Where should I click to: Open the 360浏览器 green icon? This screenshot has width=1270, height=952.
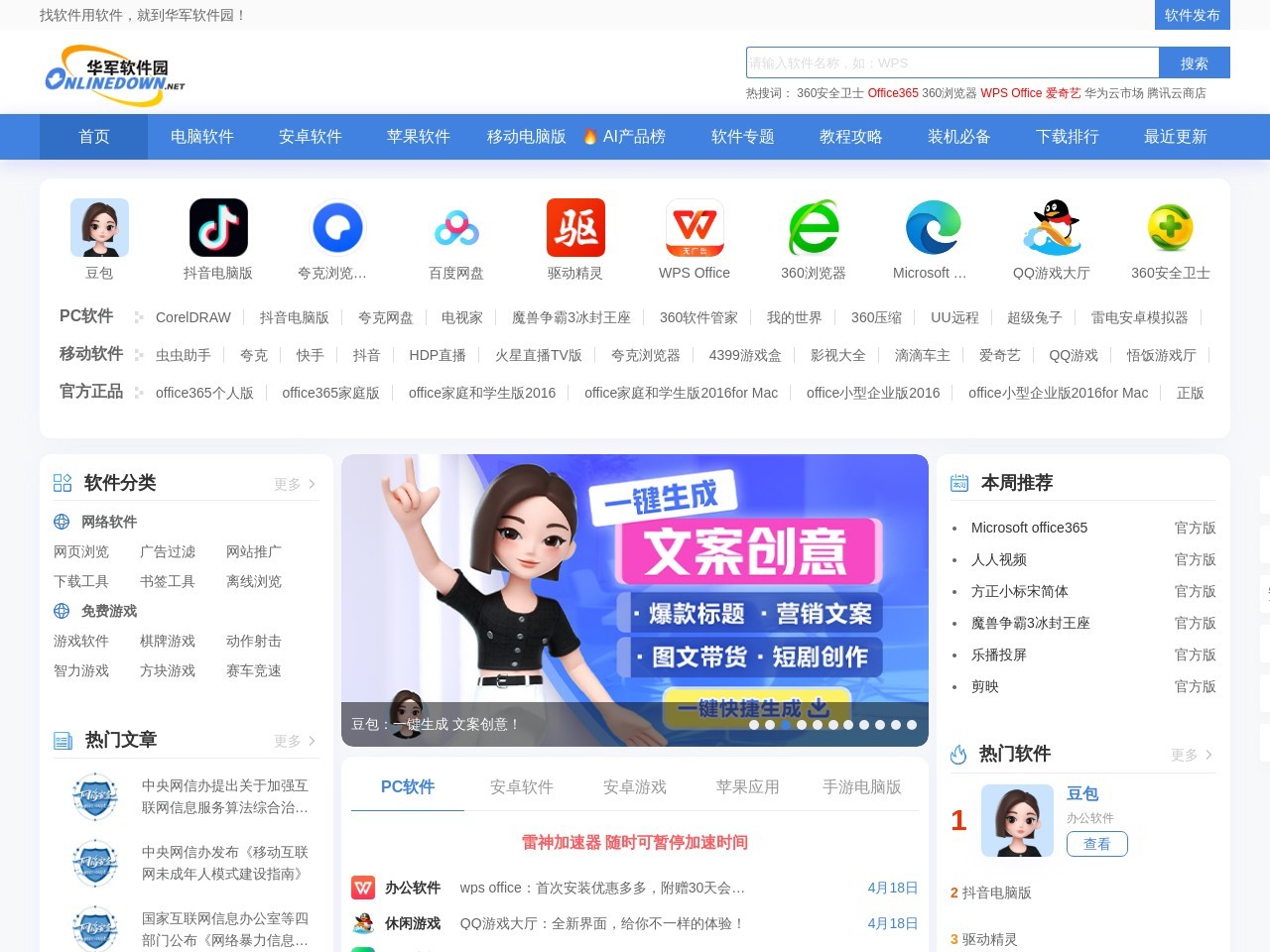click(814, 227)
